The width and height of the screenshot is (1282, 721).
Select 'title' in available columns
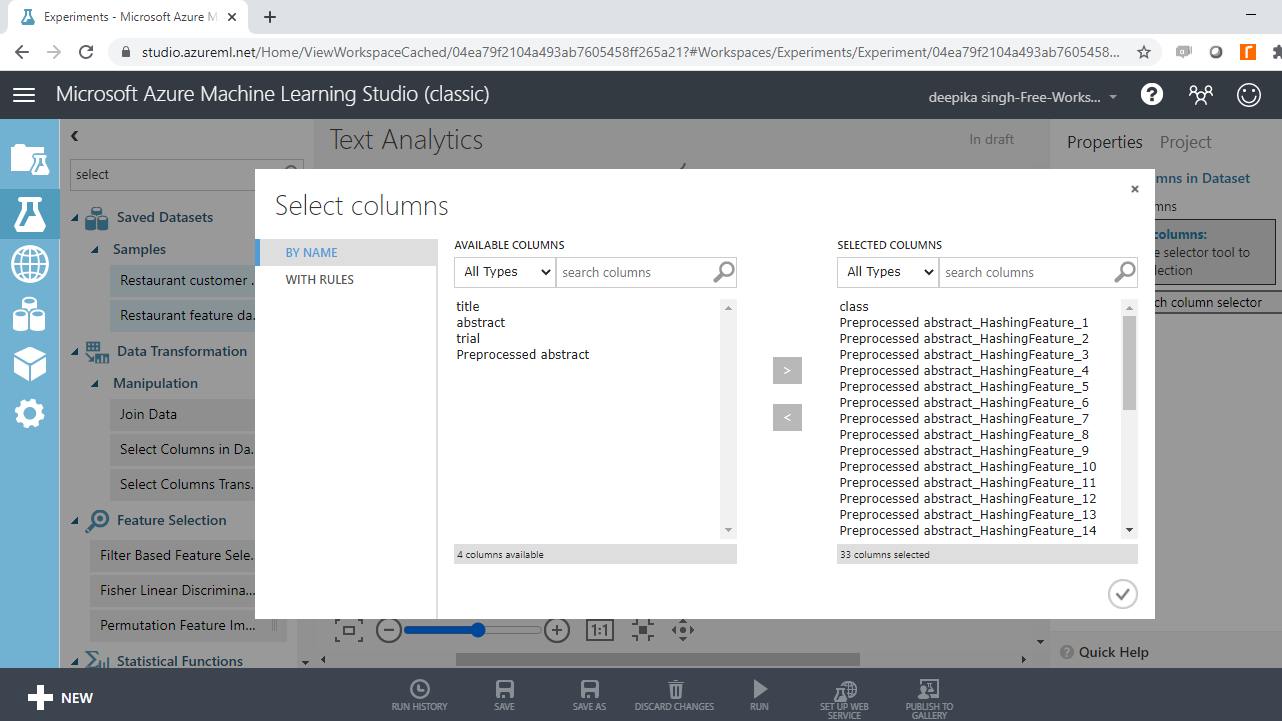pyautogui.click(x=468, y=307)
